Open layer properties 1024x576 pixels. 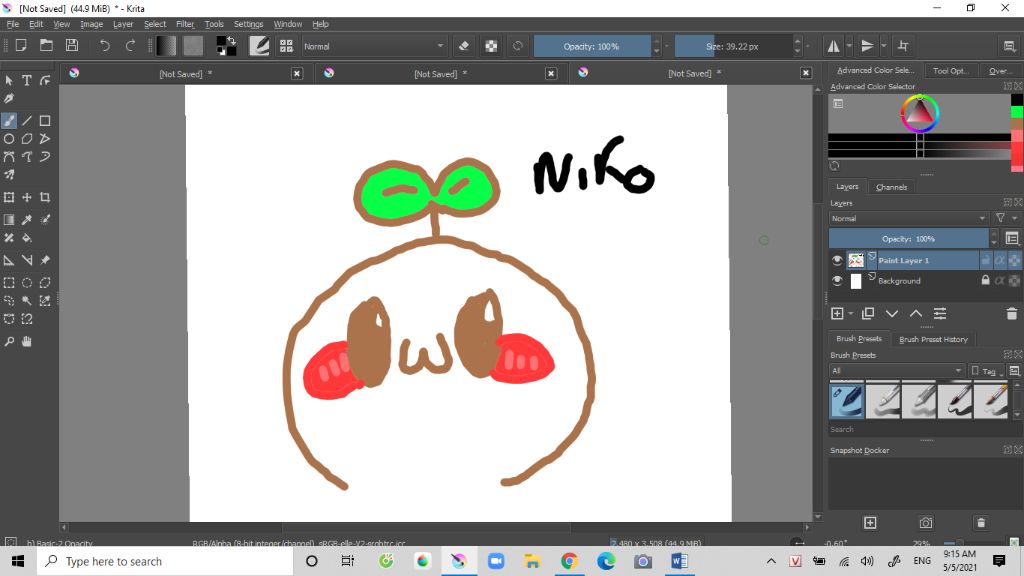click(x=940, y=314)
